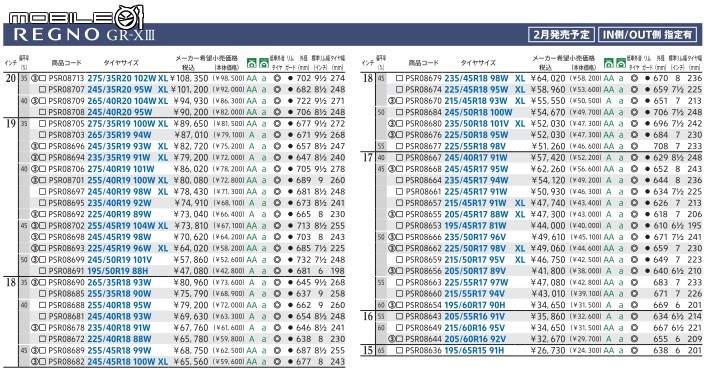Image resolution: width=704 pixels, height=370 pixels.
Task: Click the price ¥89,650
Action: 191,123
